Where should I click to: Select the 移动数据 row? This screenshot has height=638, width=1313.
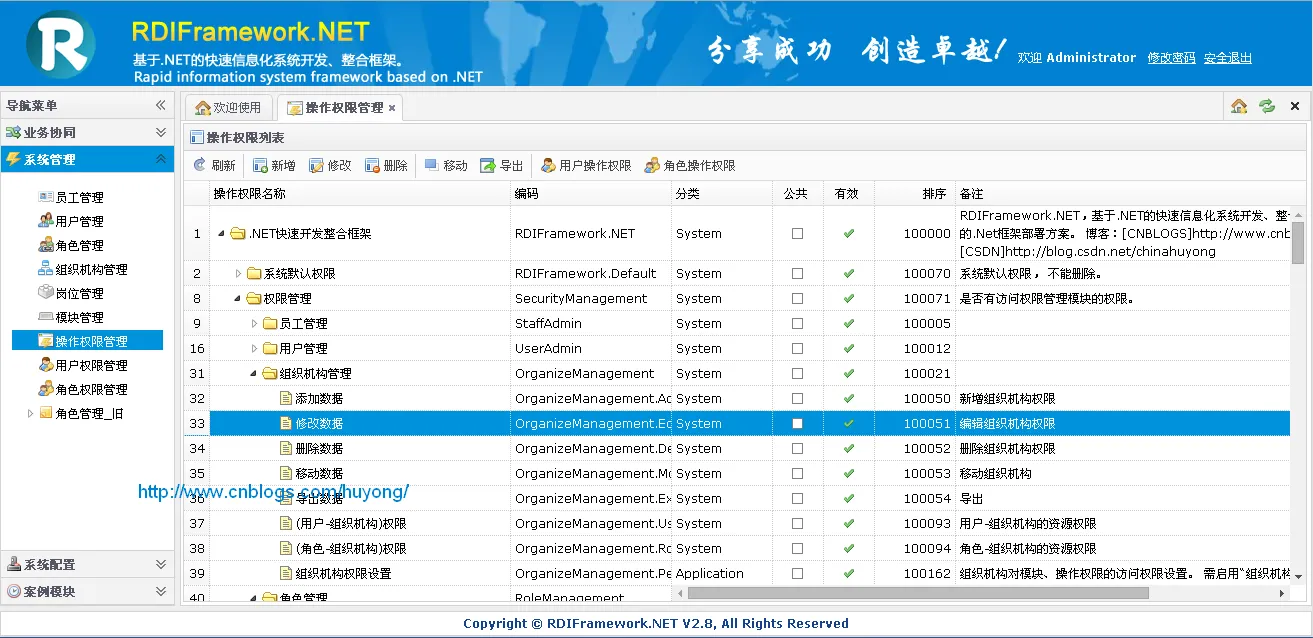736,473
